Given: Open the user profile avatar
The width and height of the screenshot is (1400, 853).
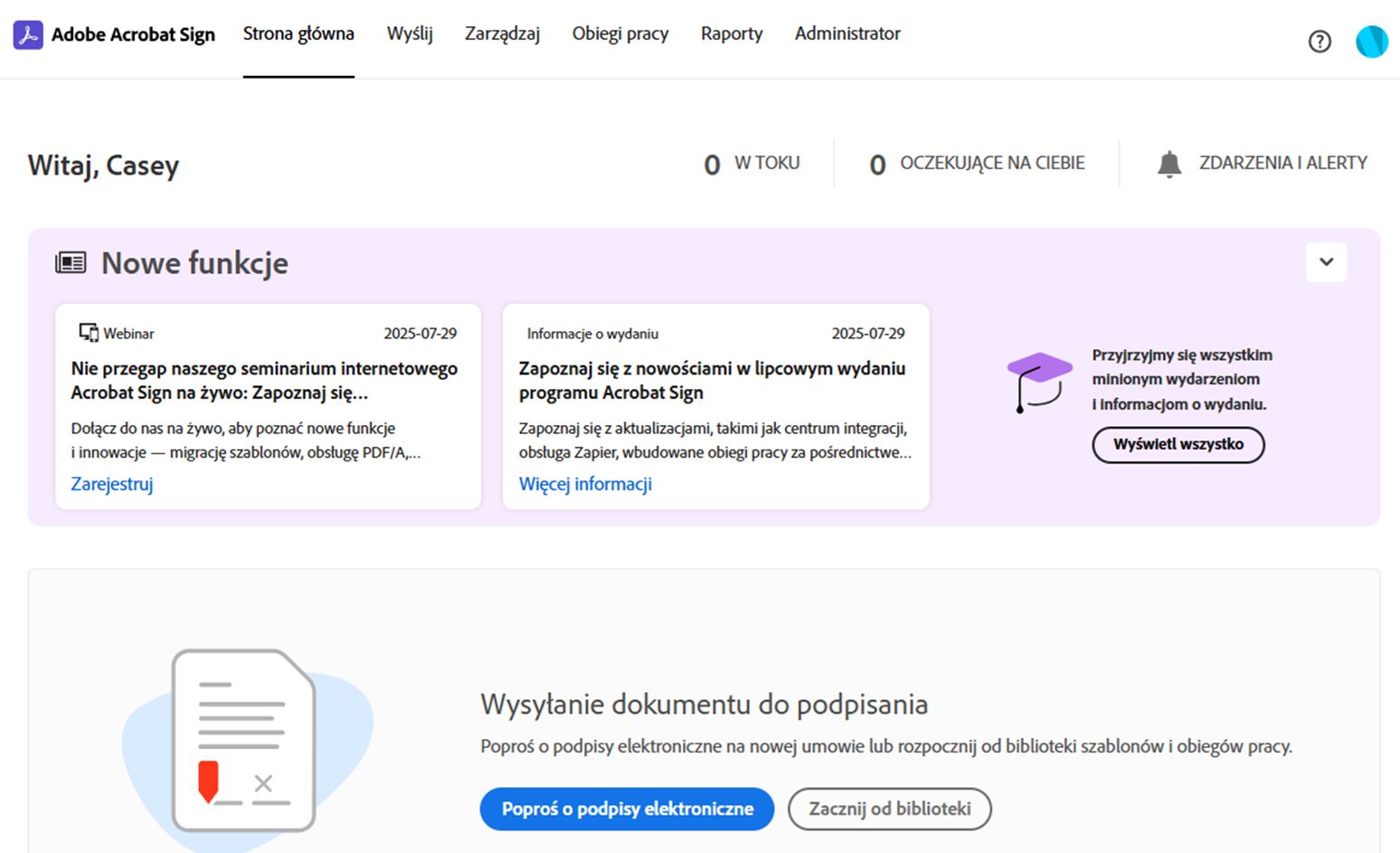Looking at the screenshot, I should (x=1371, y=41).
